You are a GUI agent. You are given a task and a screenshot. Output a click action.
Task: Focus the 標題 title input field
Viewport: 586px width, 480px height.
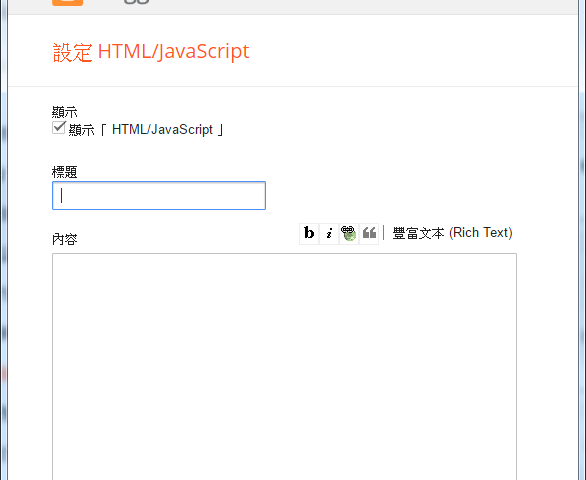tap(159, 196)
